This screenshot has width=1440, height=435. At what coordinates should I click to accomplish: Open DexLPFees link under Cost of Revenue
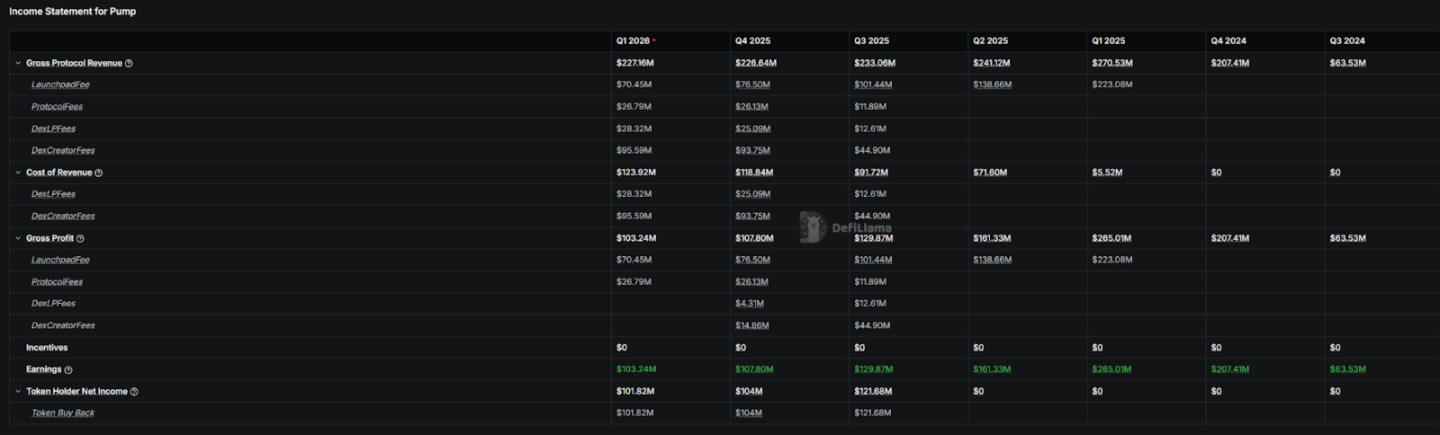(x=53, y=194)
